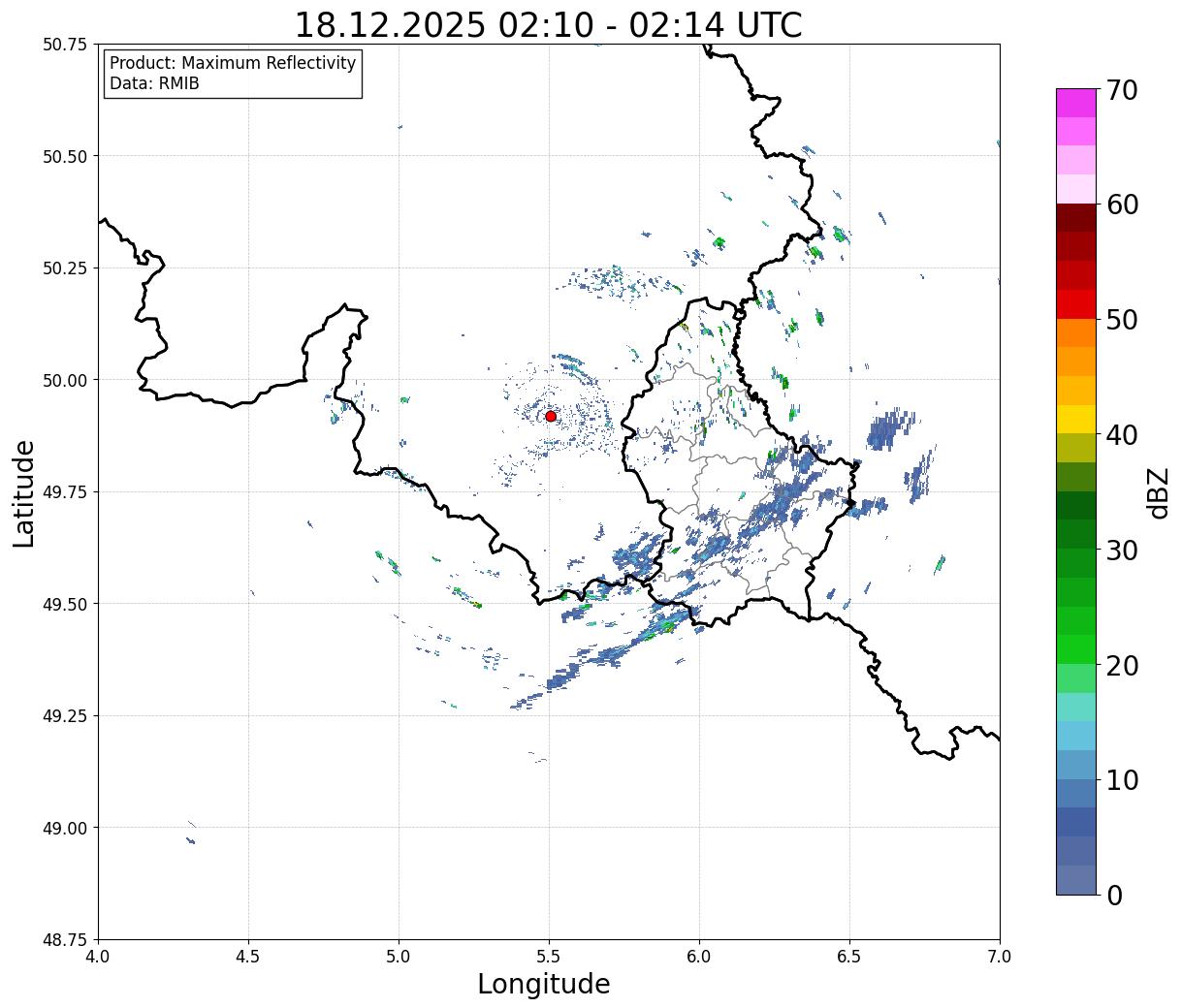1182x1008 pixels.
Task: Click the bright red colorbar swatch just above 50
Action: [x=1076, y=304]
